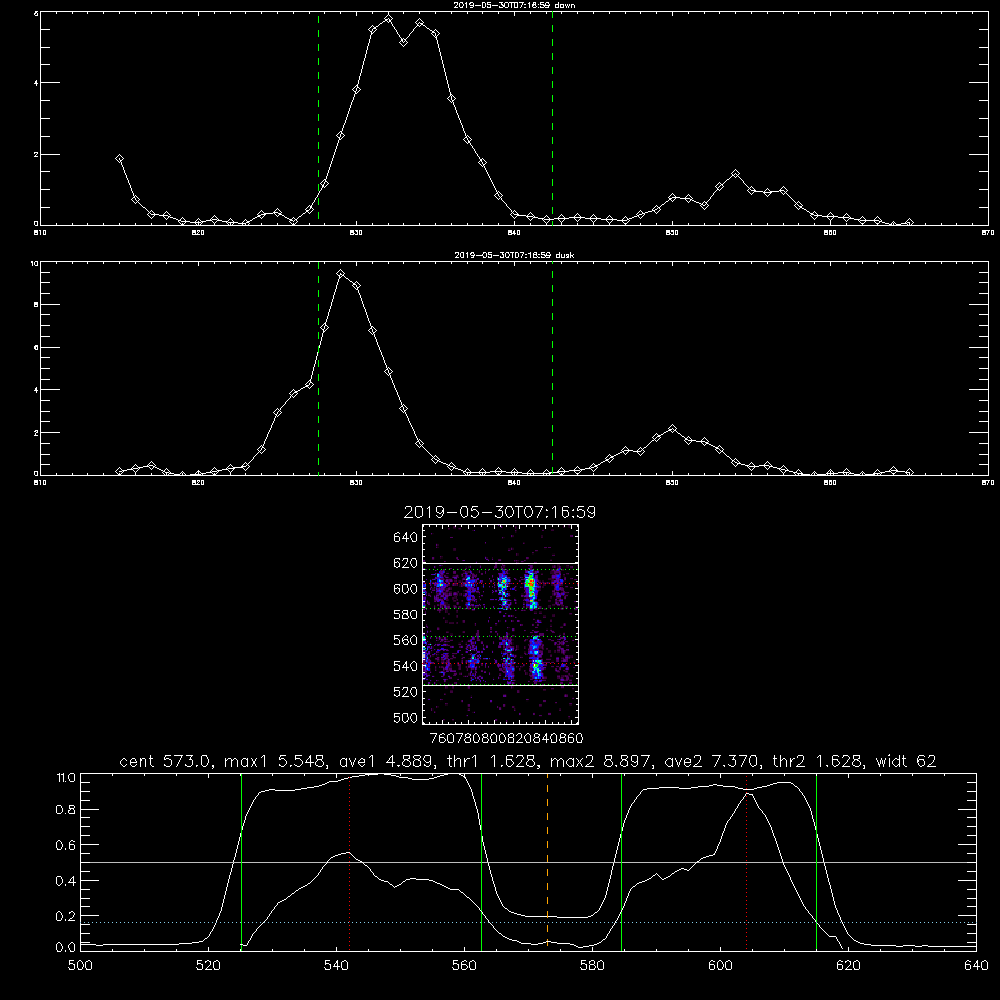This screenshot has width=1000, height=1000.
Task: Click the secondary peak diamond near 854 in the dawn plot
Action: pos(735,173)
